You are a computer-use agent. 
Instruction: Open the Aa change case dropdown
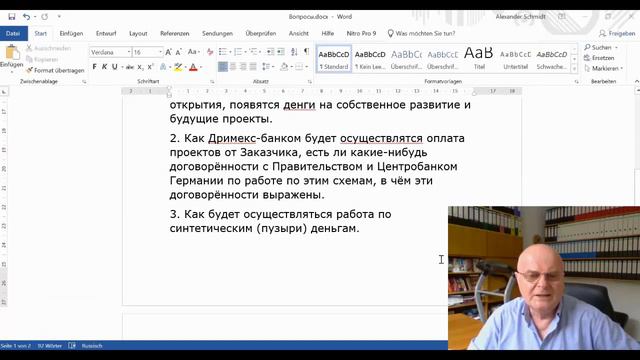[x=193, y=52]
